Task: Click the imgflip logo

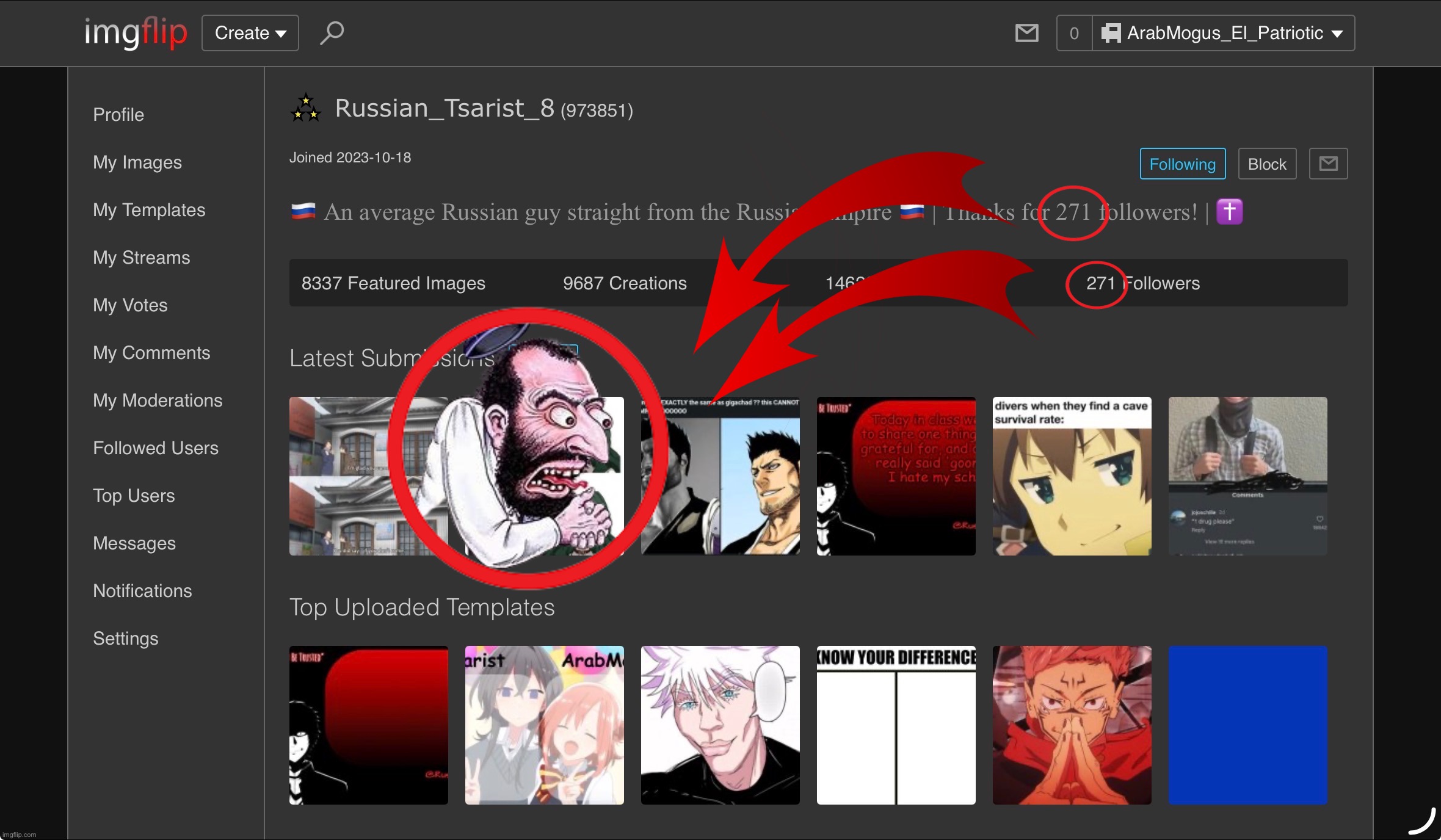Action: (136, 32)
